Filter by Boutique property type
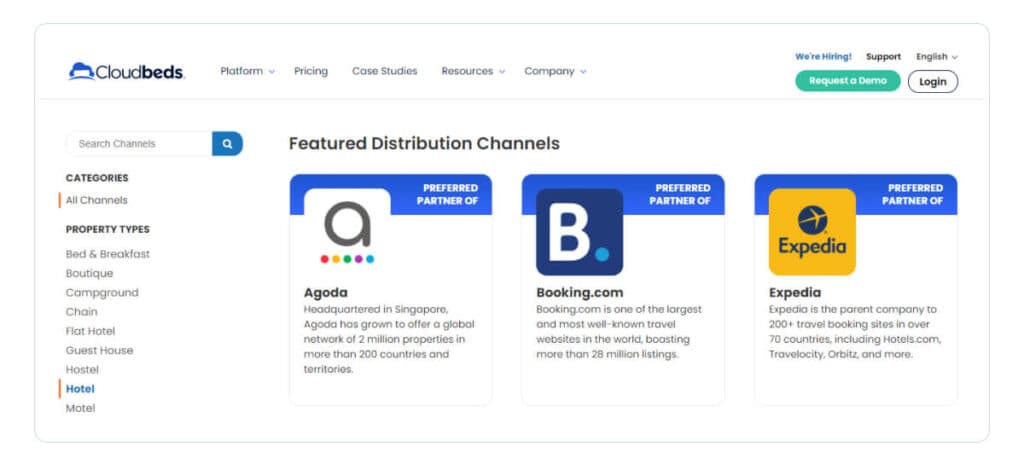 (89, 273)
